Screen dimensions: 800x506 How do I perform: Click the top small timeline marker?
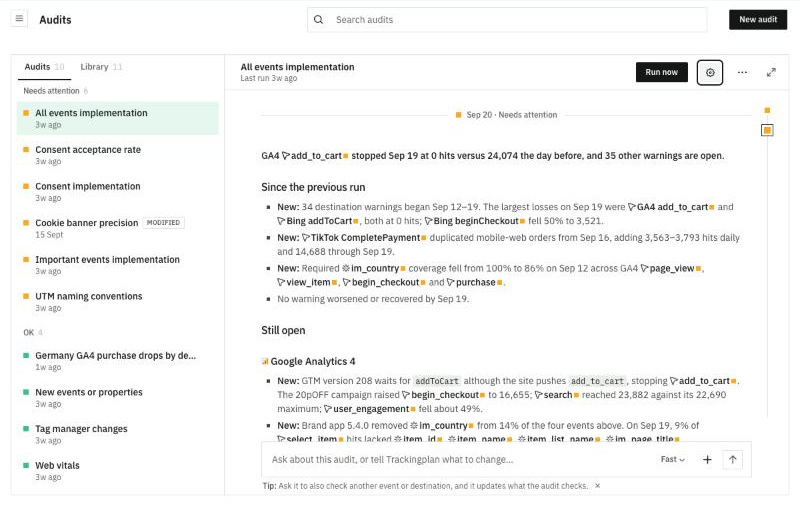tap(767, 111)
